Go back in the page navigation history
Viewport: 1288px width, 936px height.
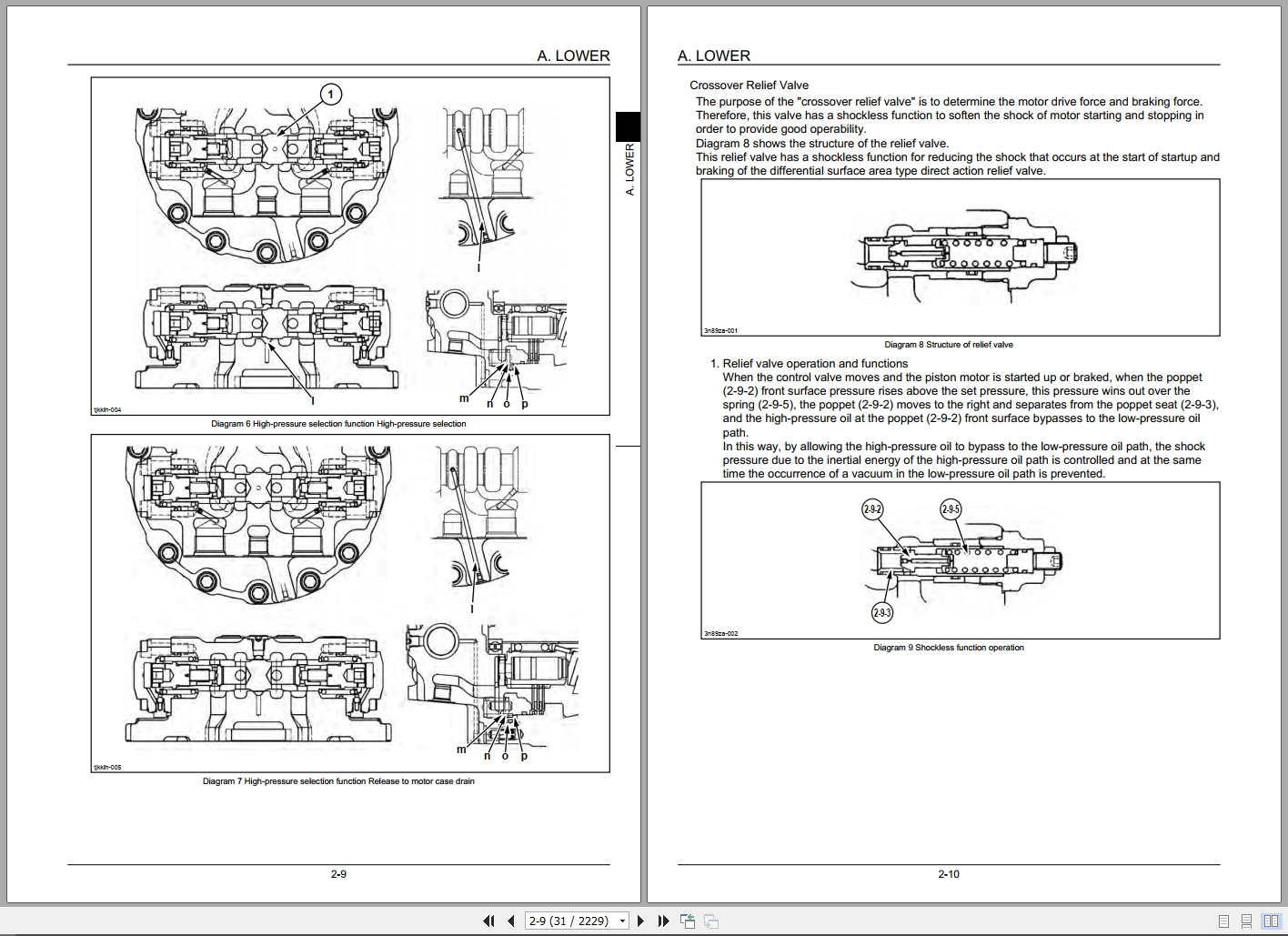(687, 921)
